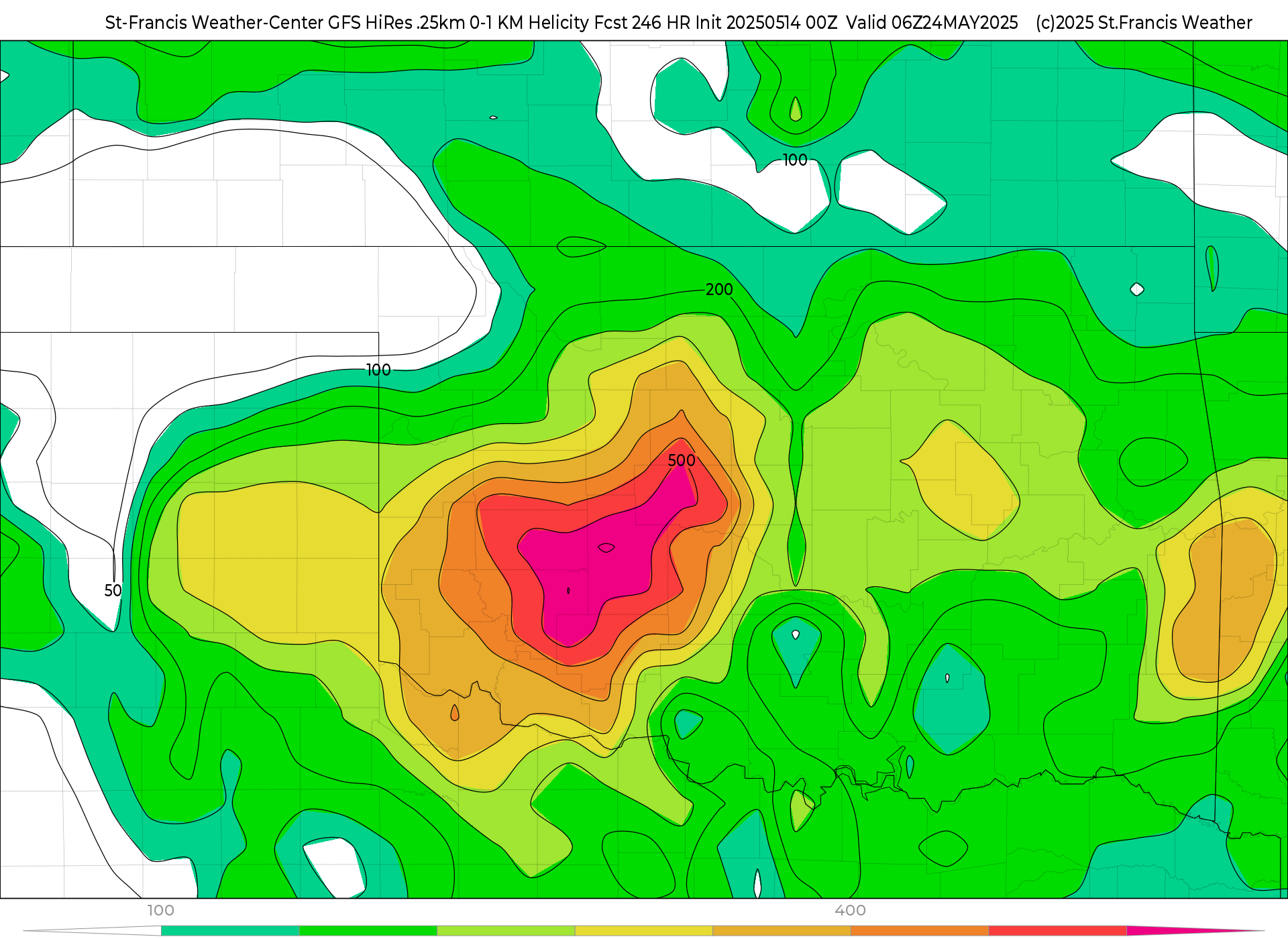The image size is (1288, 939).
Task: Click the '100' contour label left of center
Action: (x=378, y=370)
